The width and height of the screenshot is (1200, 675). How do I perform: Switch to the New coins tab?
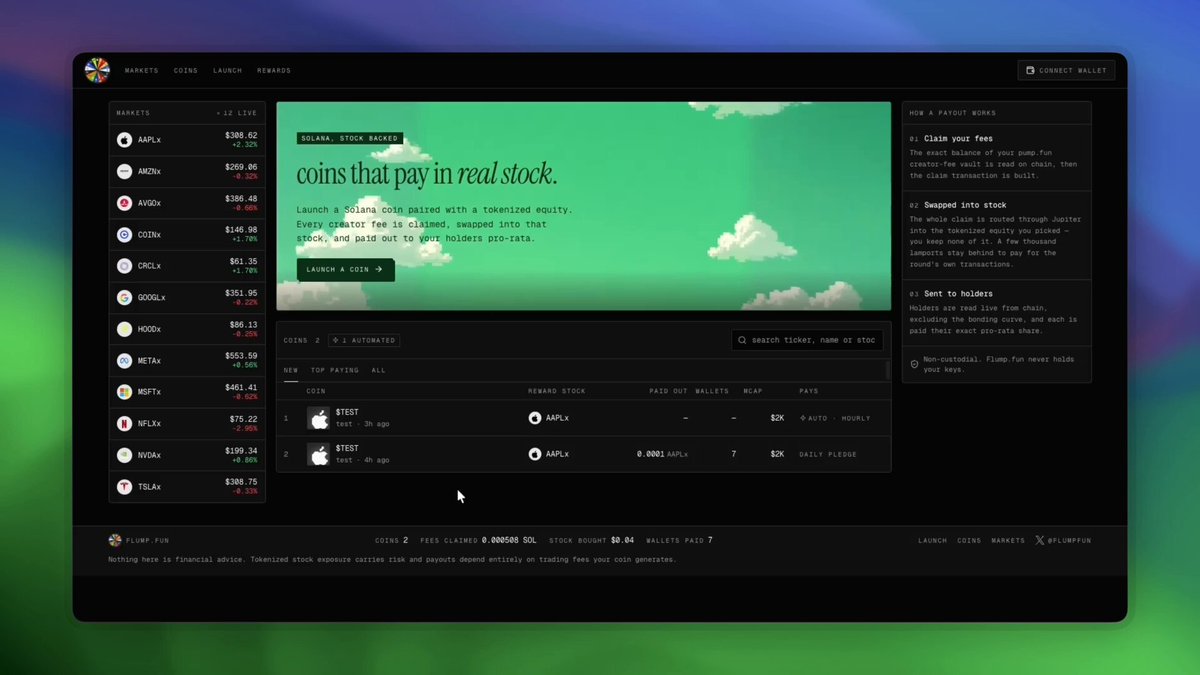(291, 370)
